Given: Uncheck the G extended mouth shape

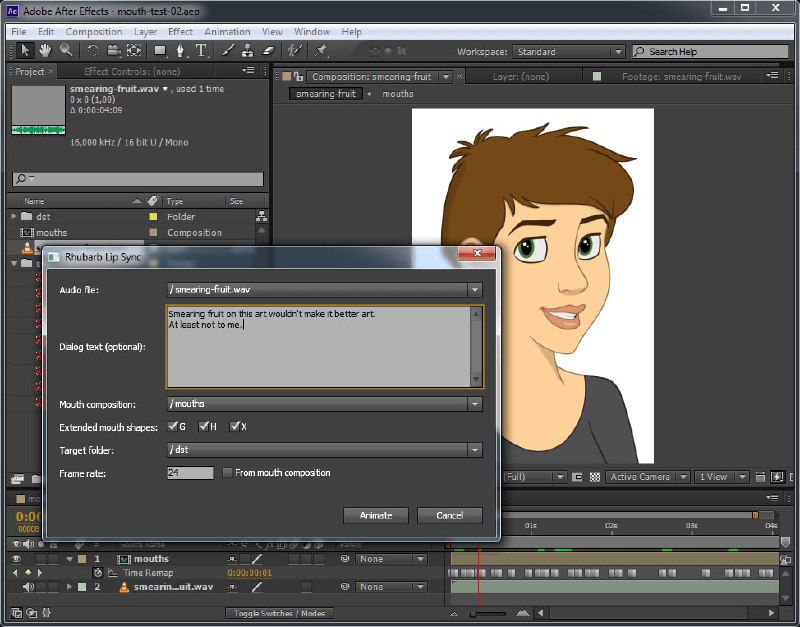Looking at the screenshot, I should 173,427.
